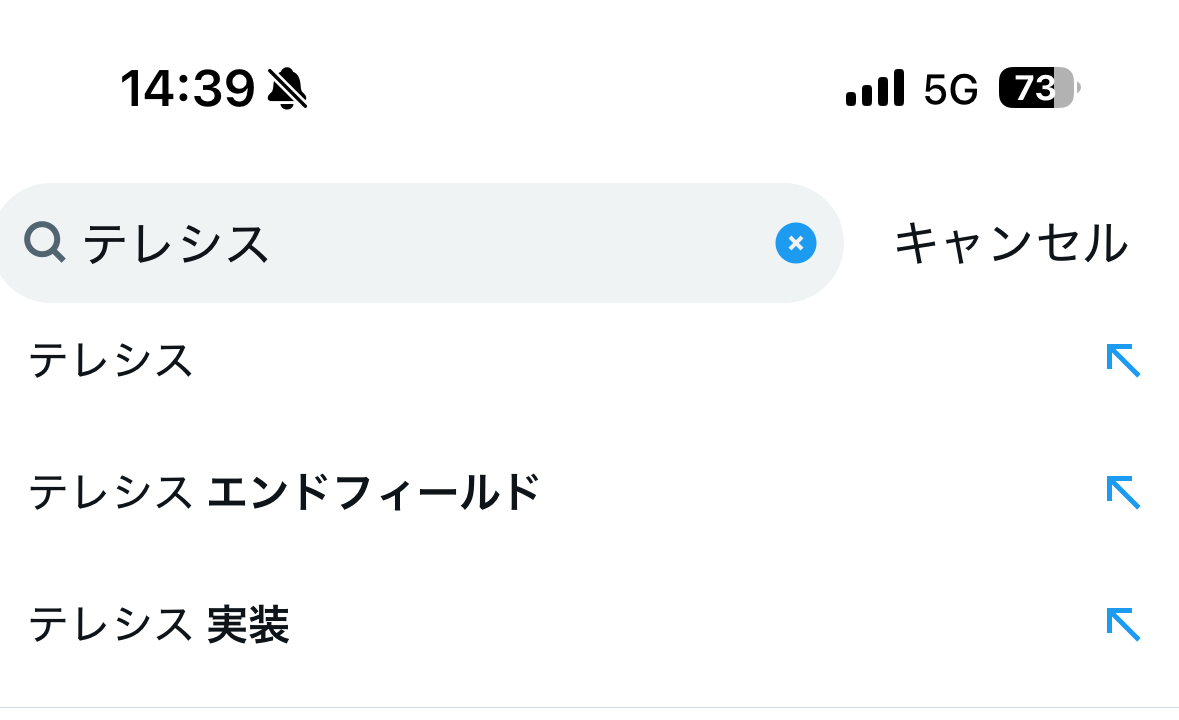Tap the typed テレシス text in search bar
This screenshot has height=720, width=1179.
click(x=177, y=243)
